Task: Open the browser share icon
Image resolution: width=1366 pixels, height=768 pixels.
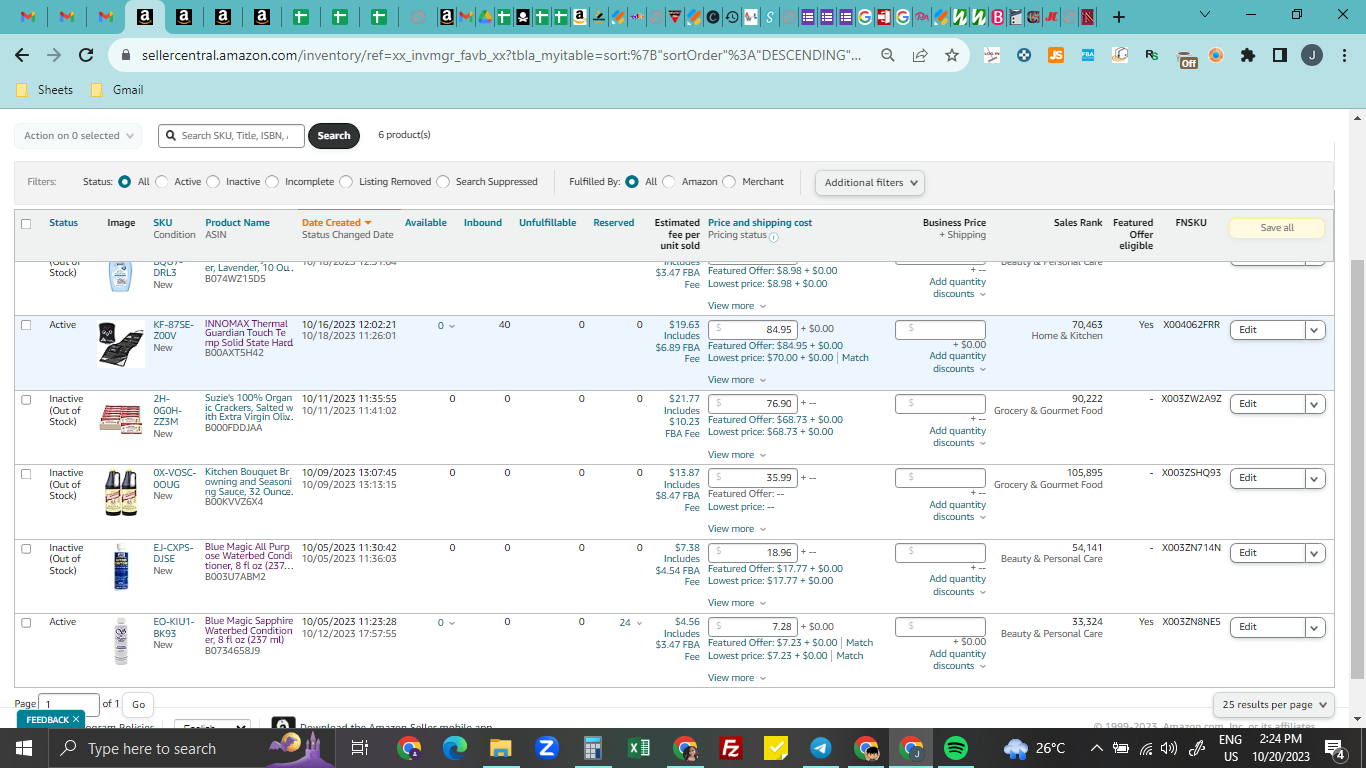Action: tap(920, 55)
